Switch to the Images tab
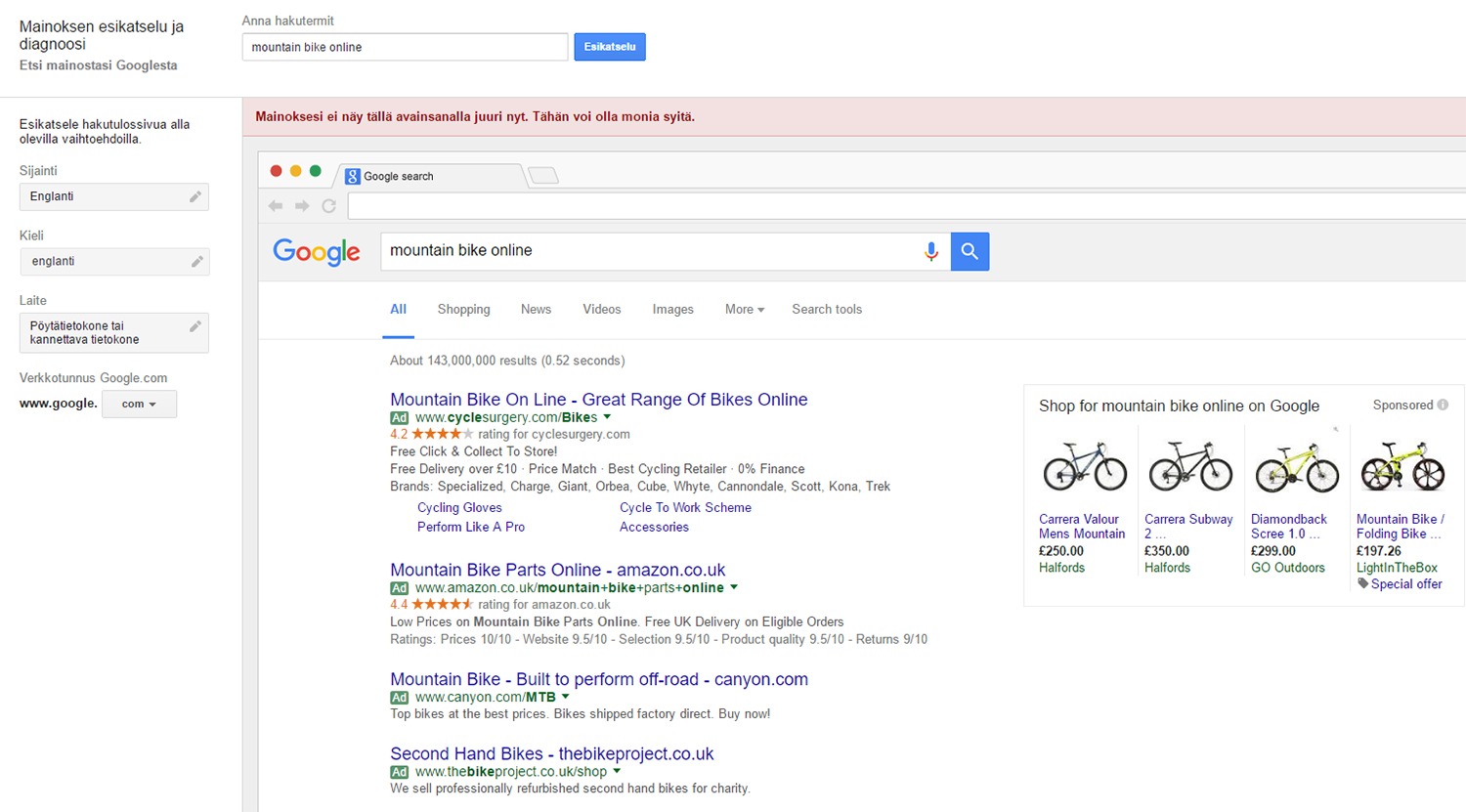Image resolution: width=1466 pixels, height=812 pixels. click(x=673, y=309)
